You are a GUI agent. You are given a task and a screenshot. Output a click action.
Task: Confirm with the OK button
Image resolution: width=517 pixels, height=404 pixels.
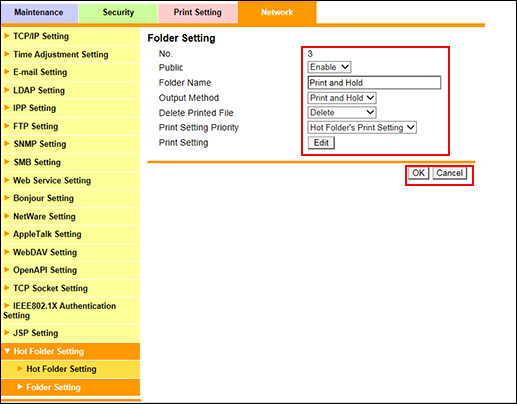tap(418, 173)
